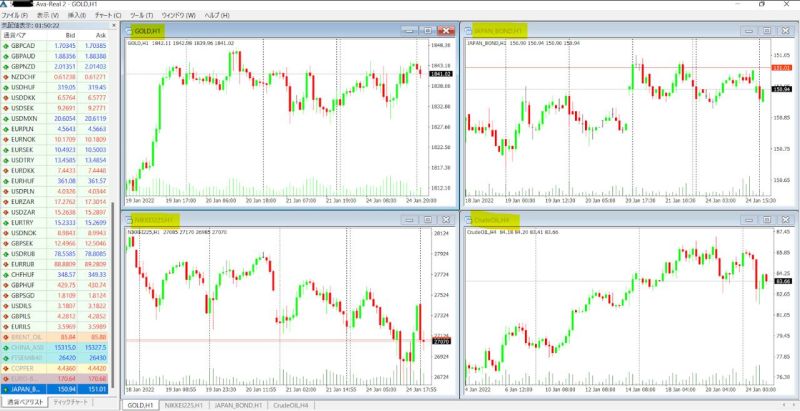Click the market watch vertical scrollbar
This screenshot has width=800, height=411.
pos(113,296)
